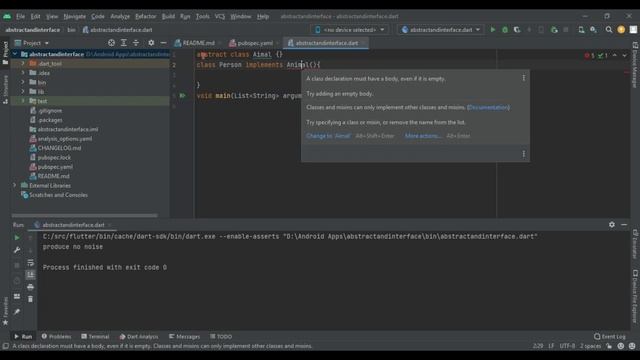Viewport: 640px width, 360px height.
Task: Open the Device Manager side tab
Action: [x=635, y=64]
